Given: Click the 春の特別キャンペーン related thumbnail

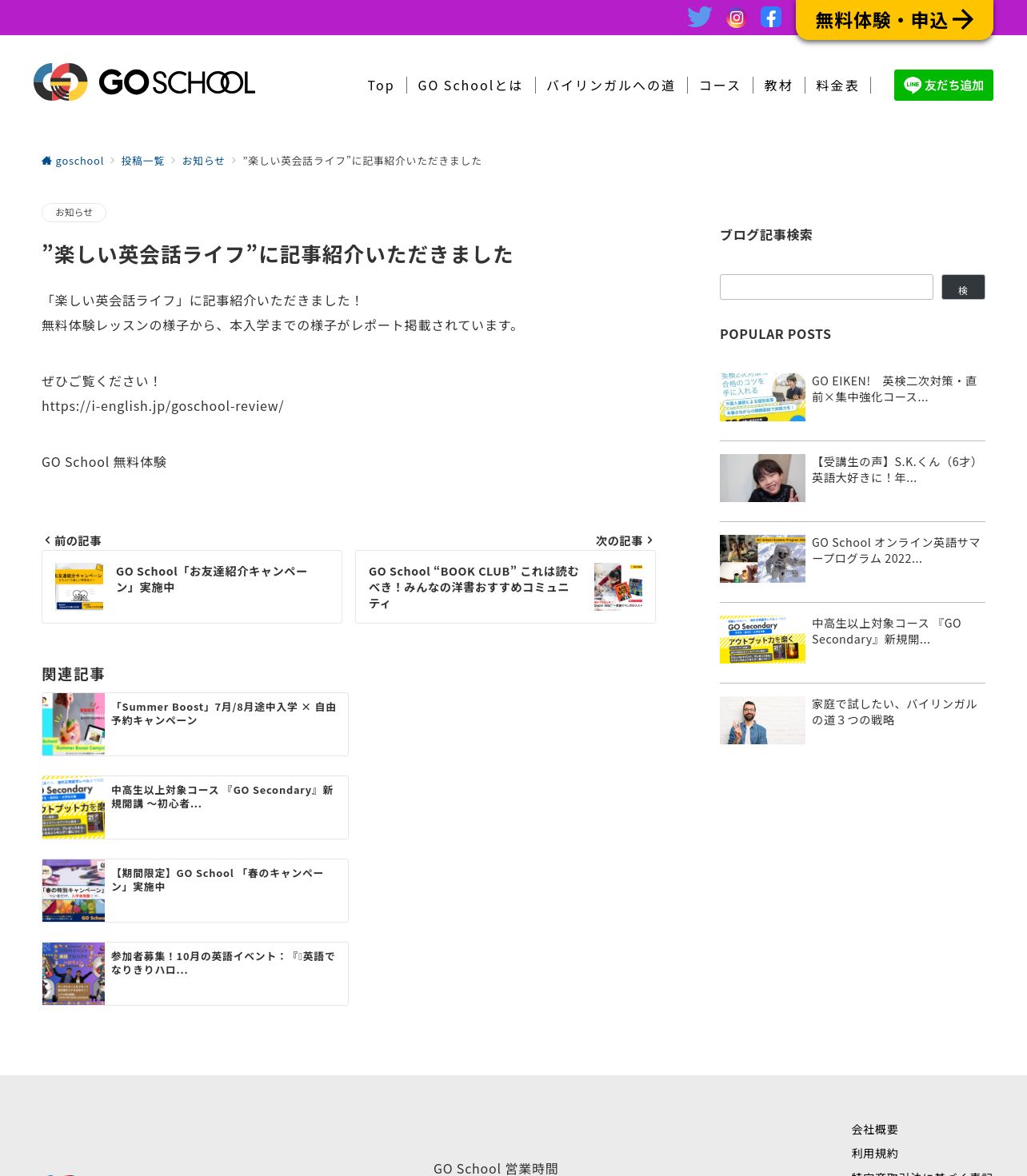Looking at the screenshot, I should click(74, 891).
